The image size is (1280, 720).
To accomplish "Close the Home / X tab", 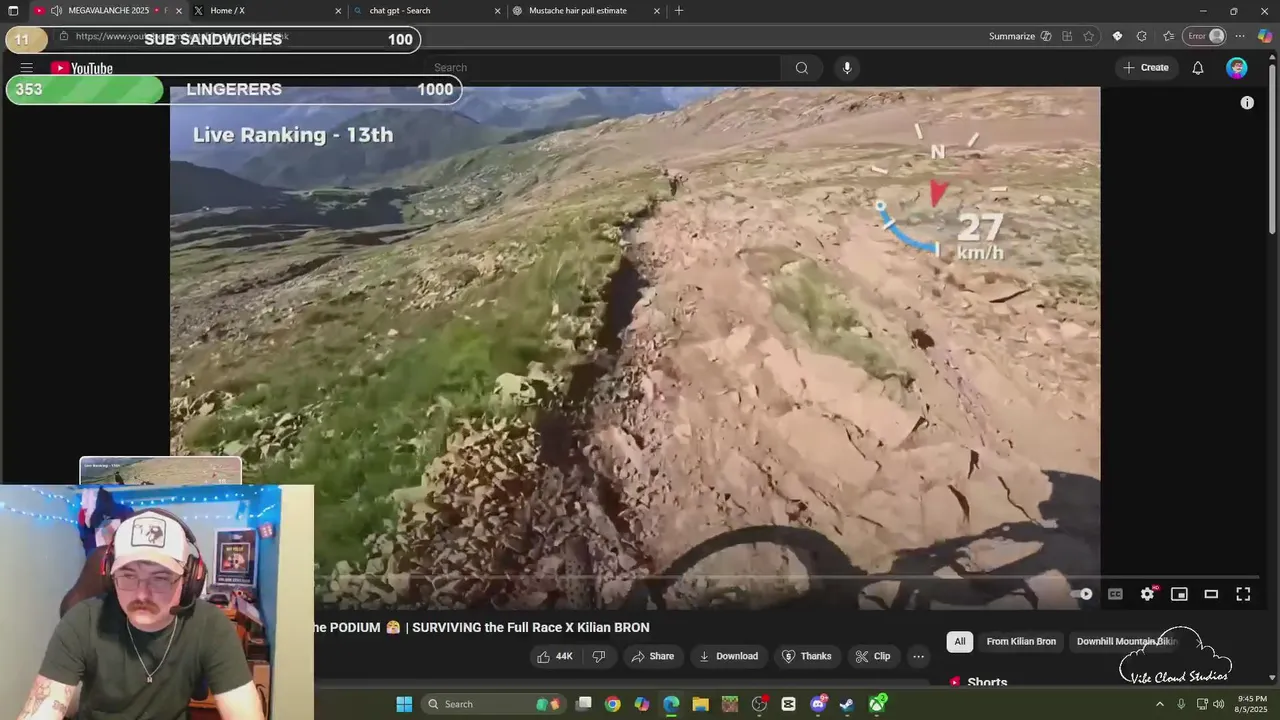I will click(x=338, y=11).
